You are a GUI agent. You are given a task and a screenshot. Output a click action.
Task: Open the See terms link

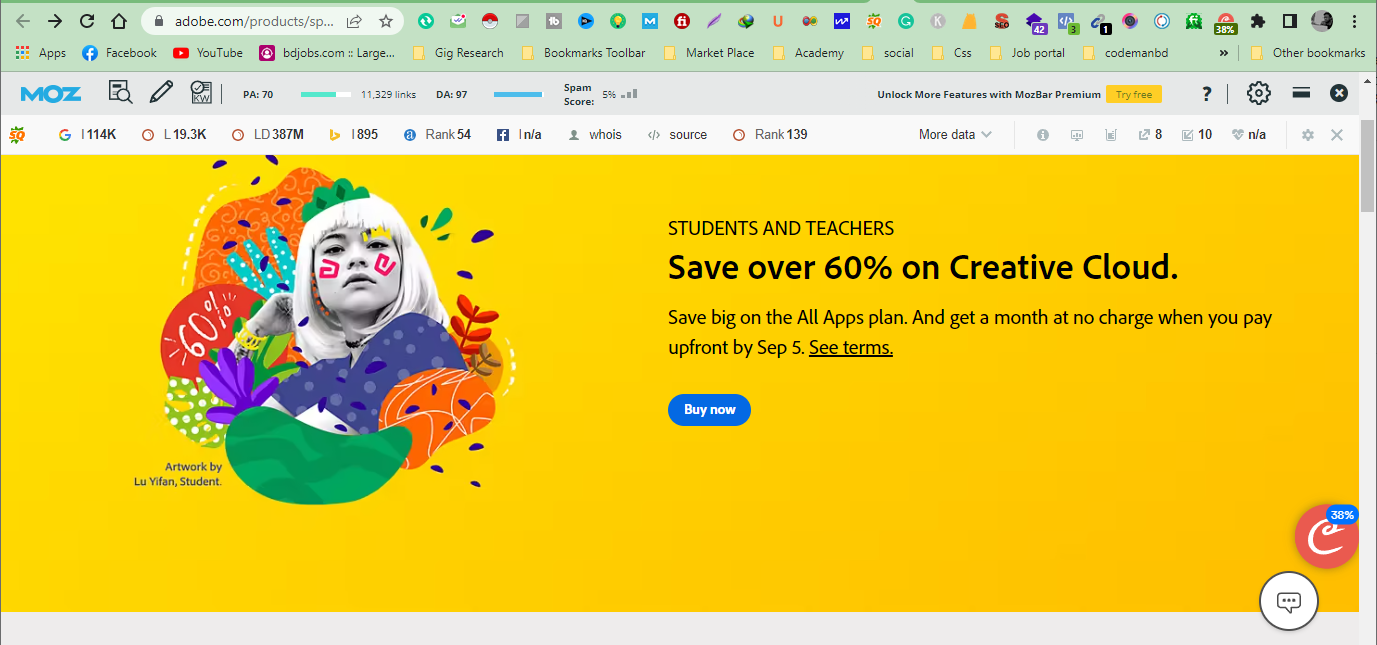tap(850, 347)
